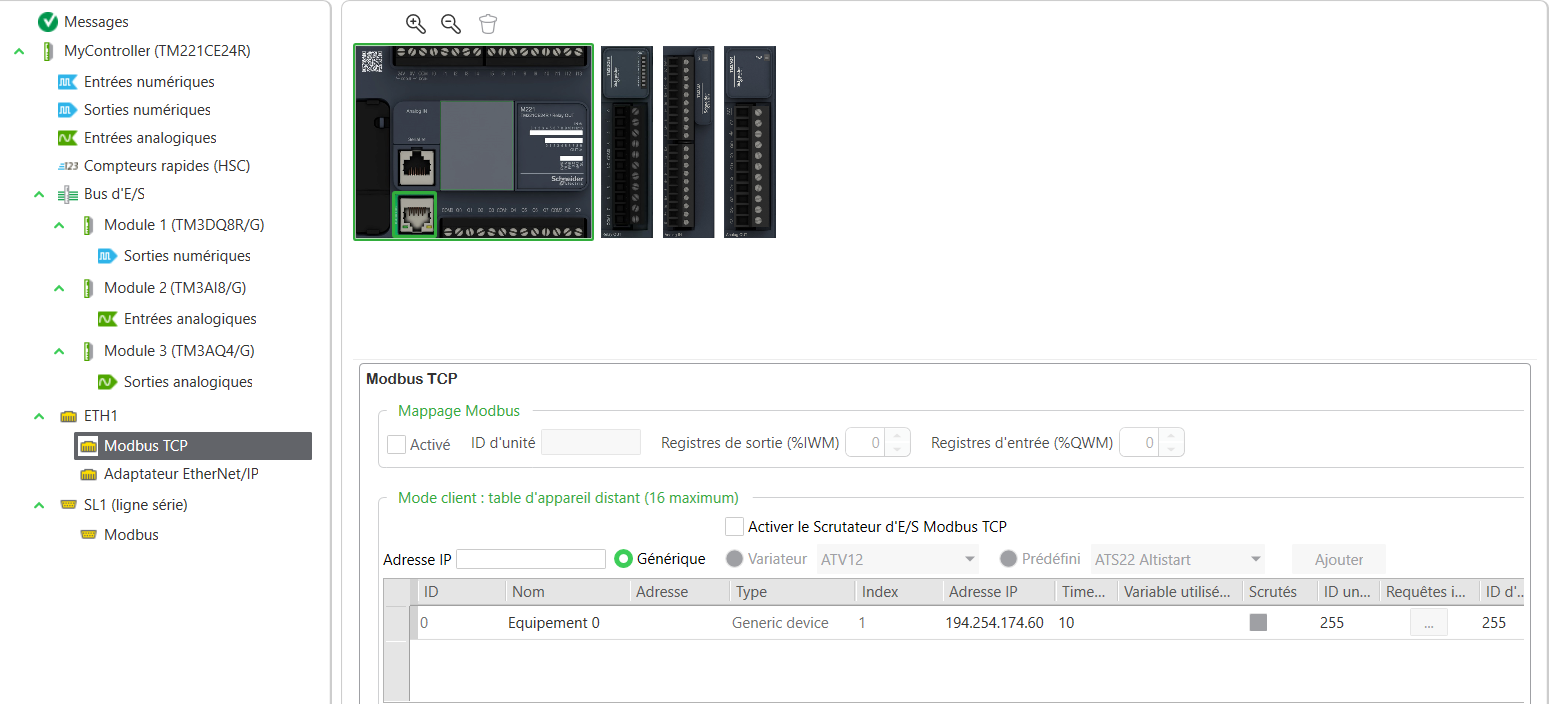Select Modbus under SL1 ligne série
The width and height of the screenshot is (1549, 704).
tap(131, 535)
